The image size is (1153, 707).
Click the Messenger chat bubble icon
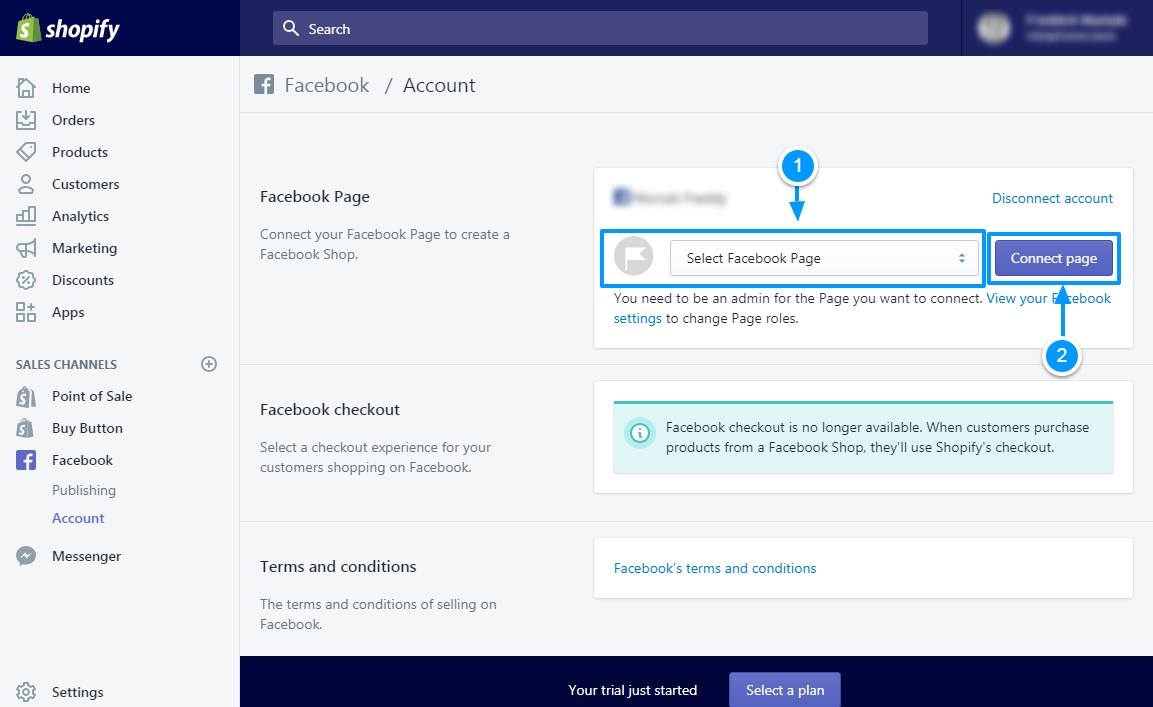(x=26, y=556)
